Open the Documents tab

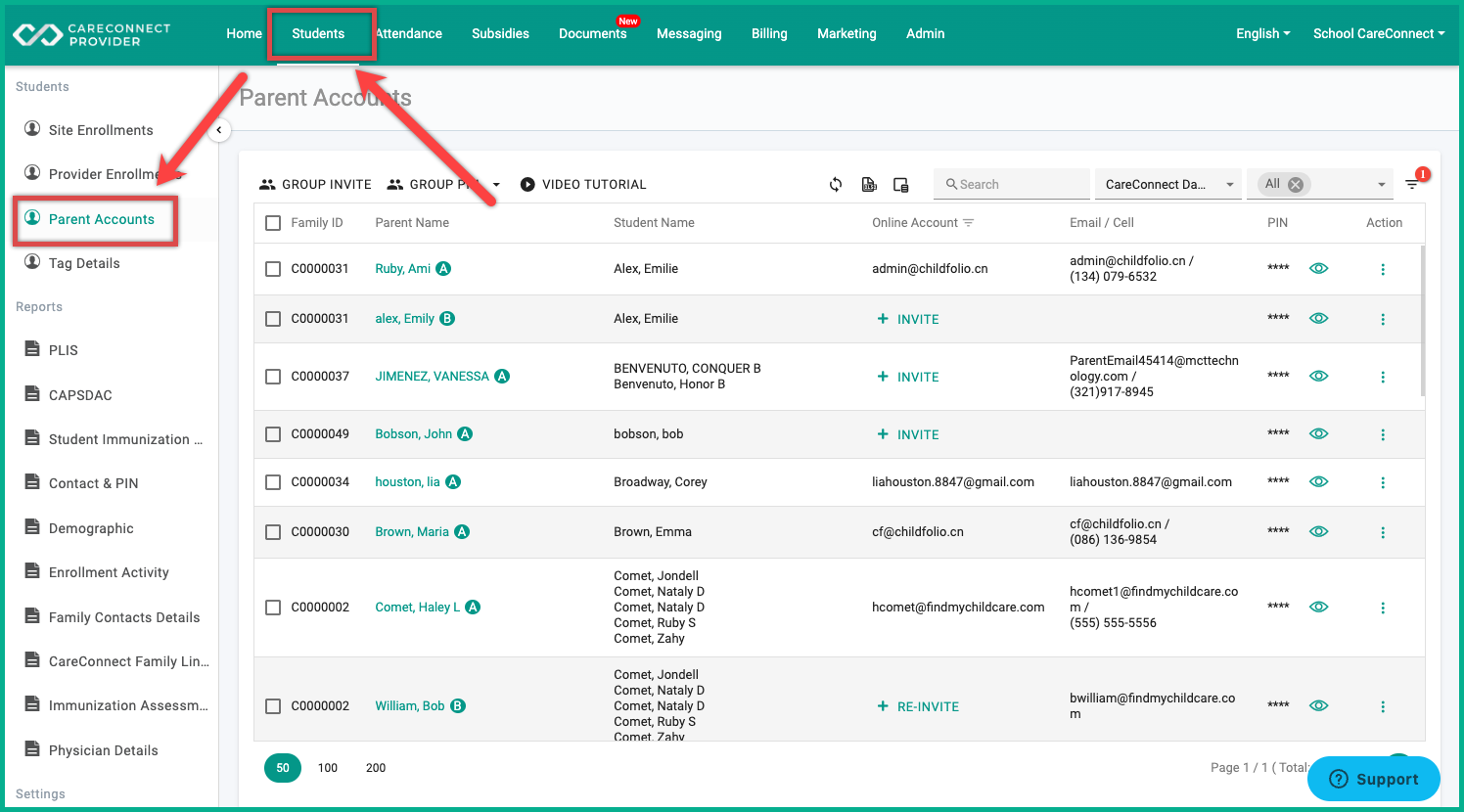[592, 33]
